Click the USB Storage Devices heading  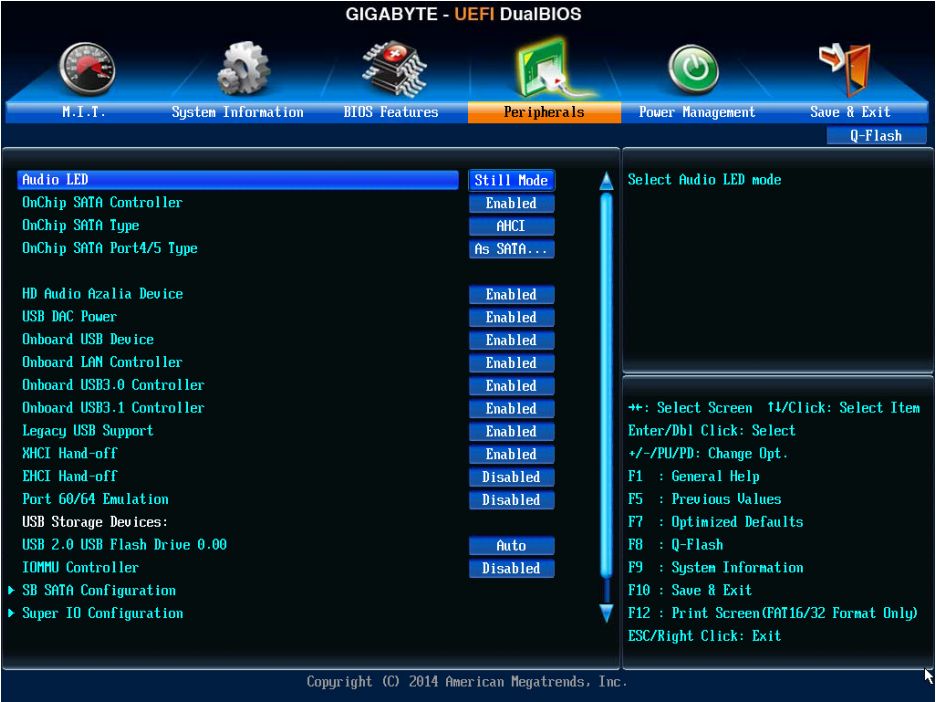(95, 522)
